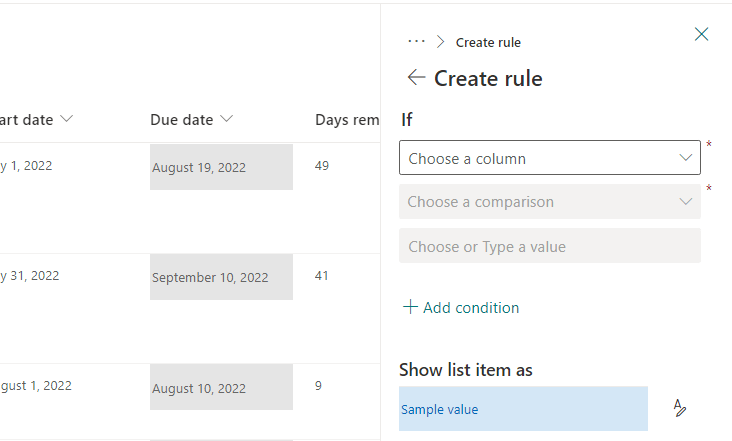Open the breadcrumb ellipsis menu
Image resolution: width=732 pixels, height=441 pixels.
[x=416, y=42]
